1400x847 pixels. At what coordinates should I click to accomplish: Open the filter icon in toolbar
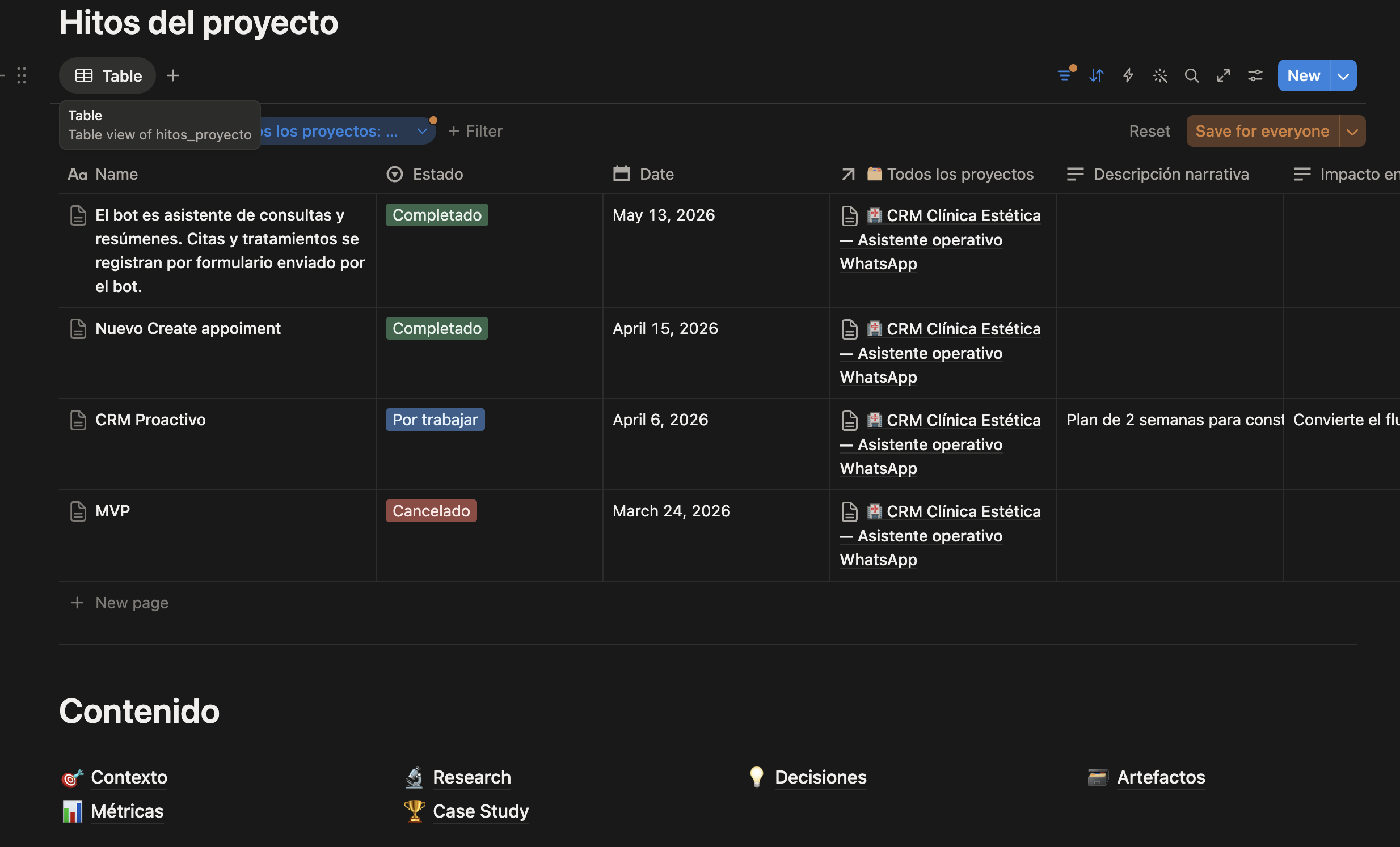pyautogui.click(x=1064, y=75)
